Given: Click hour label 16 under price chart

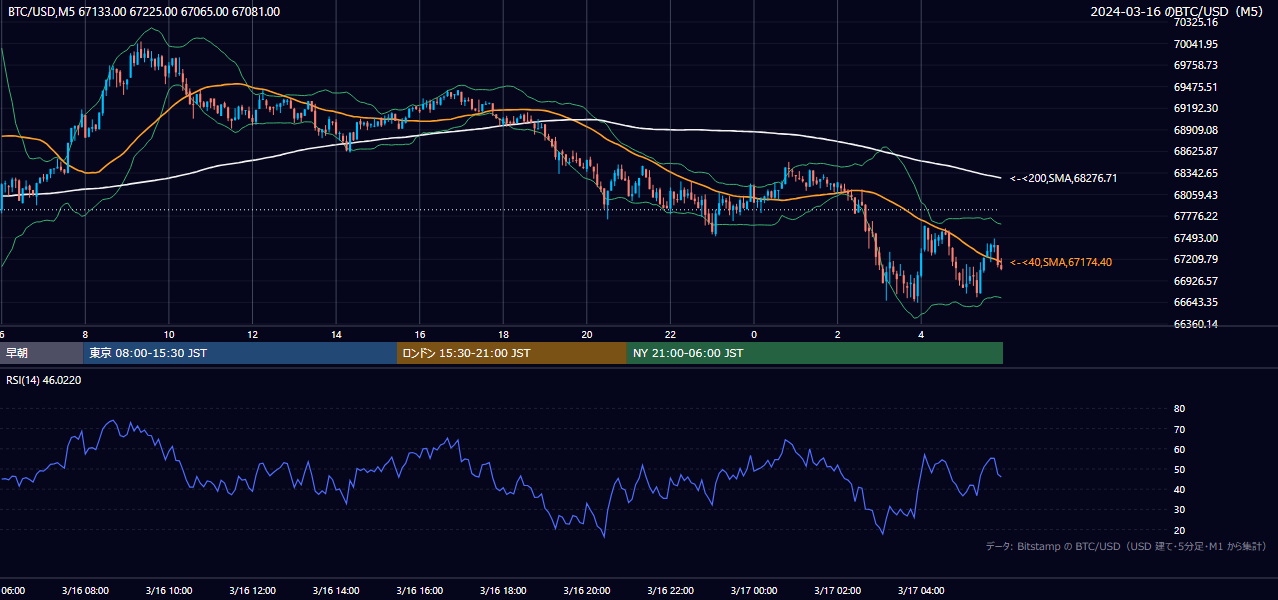Looking at the screenshot, I should tap(420, 334).
